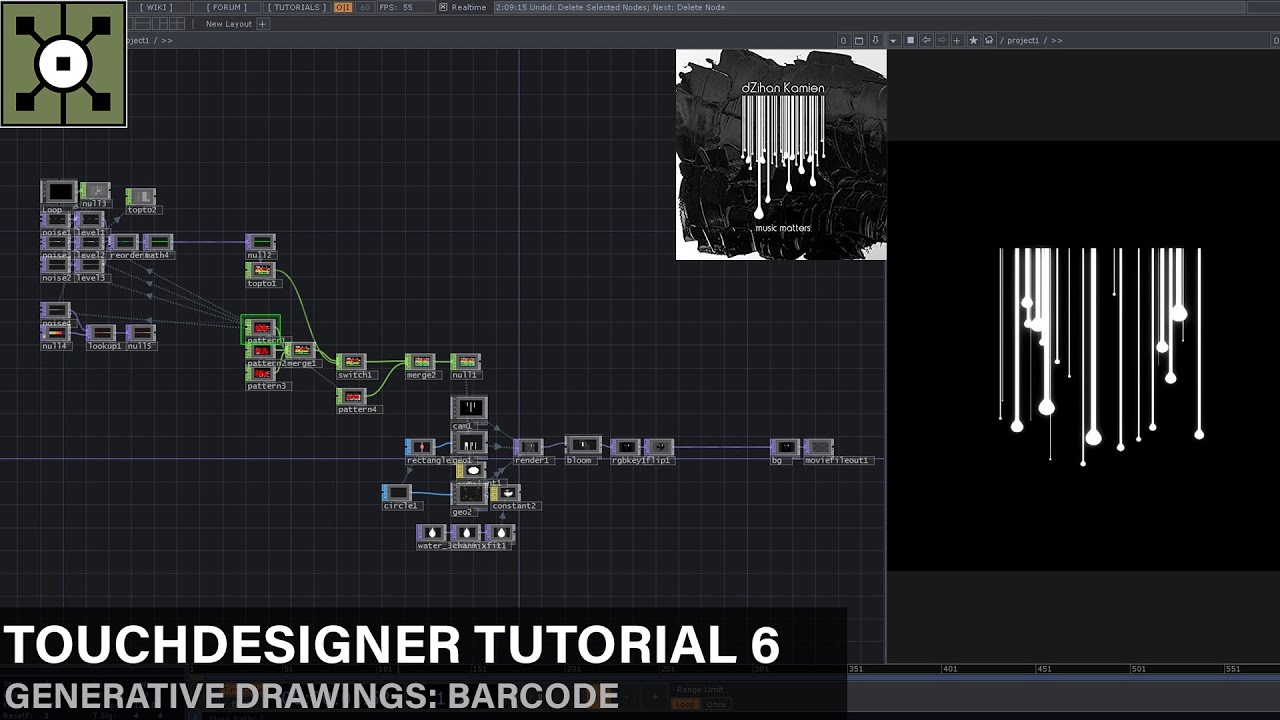Select the cam1 camera node
Viewport: 1280px width, 720px height.
[468, 408]
